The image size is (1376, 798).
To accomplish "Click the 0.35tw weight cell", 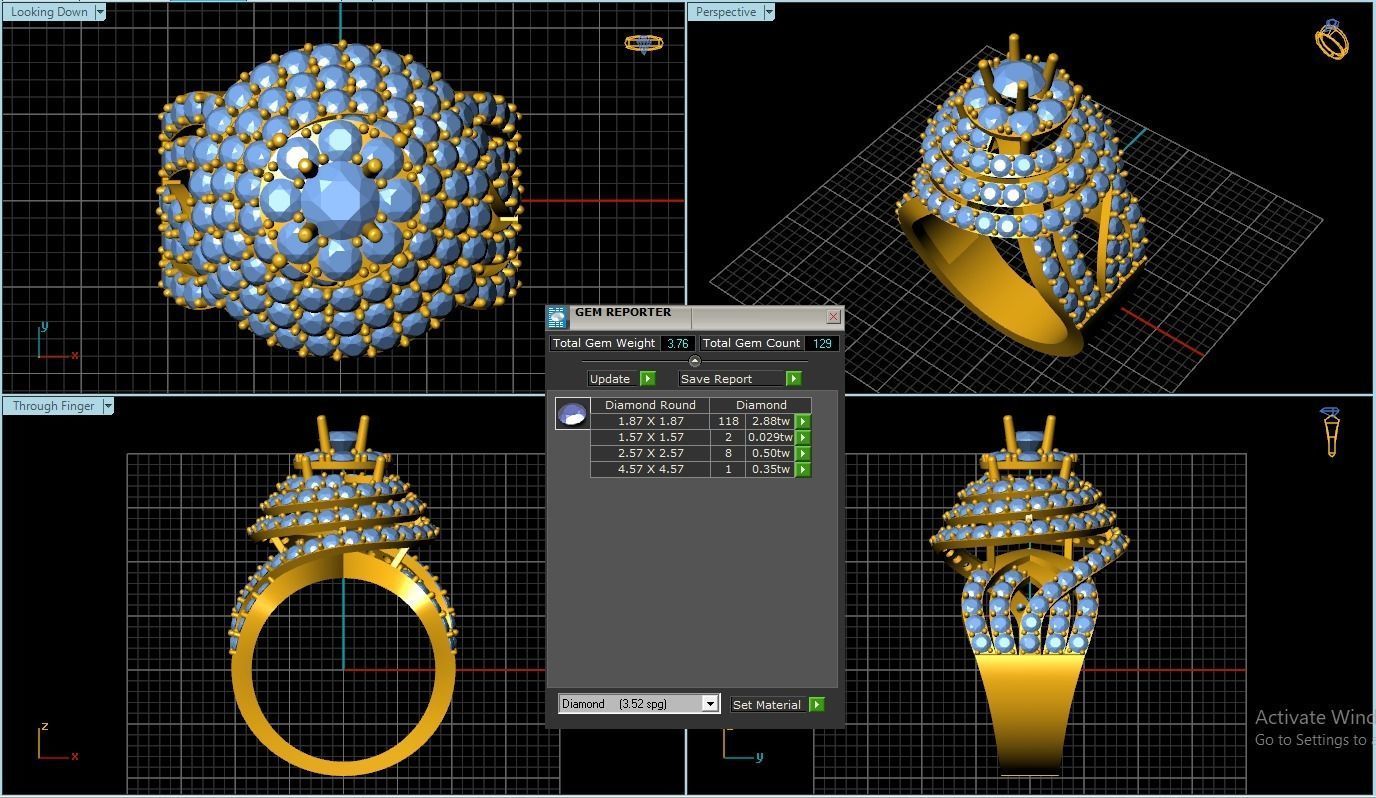I will coord(770,469).
